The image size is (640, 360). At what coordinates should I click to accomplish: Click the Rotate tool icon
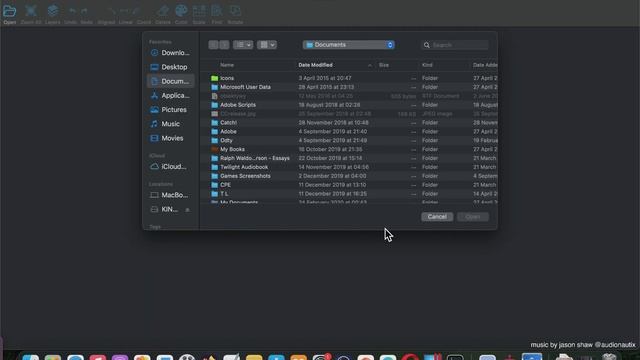pos(235,11)
